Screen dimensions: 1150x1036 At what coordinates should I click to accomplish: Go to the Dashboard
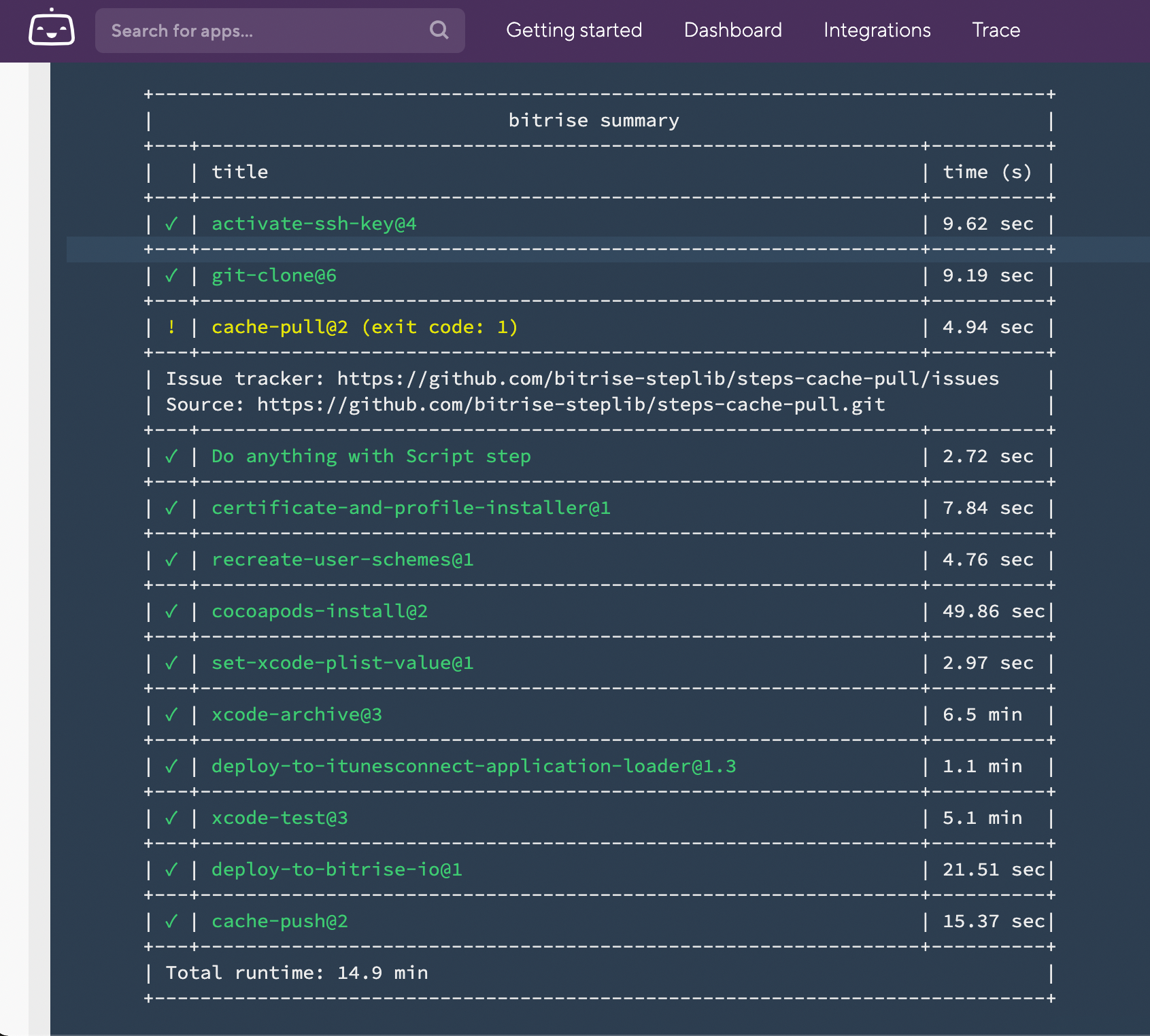point(732,30)
